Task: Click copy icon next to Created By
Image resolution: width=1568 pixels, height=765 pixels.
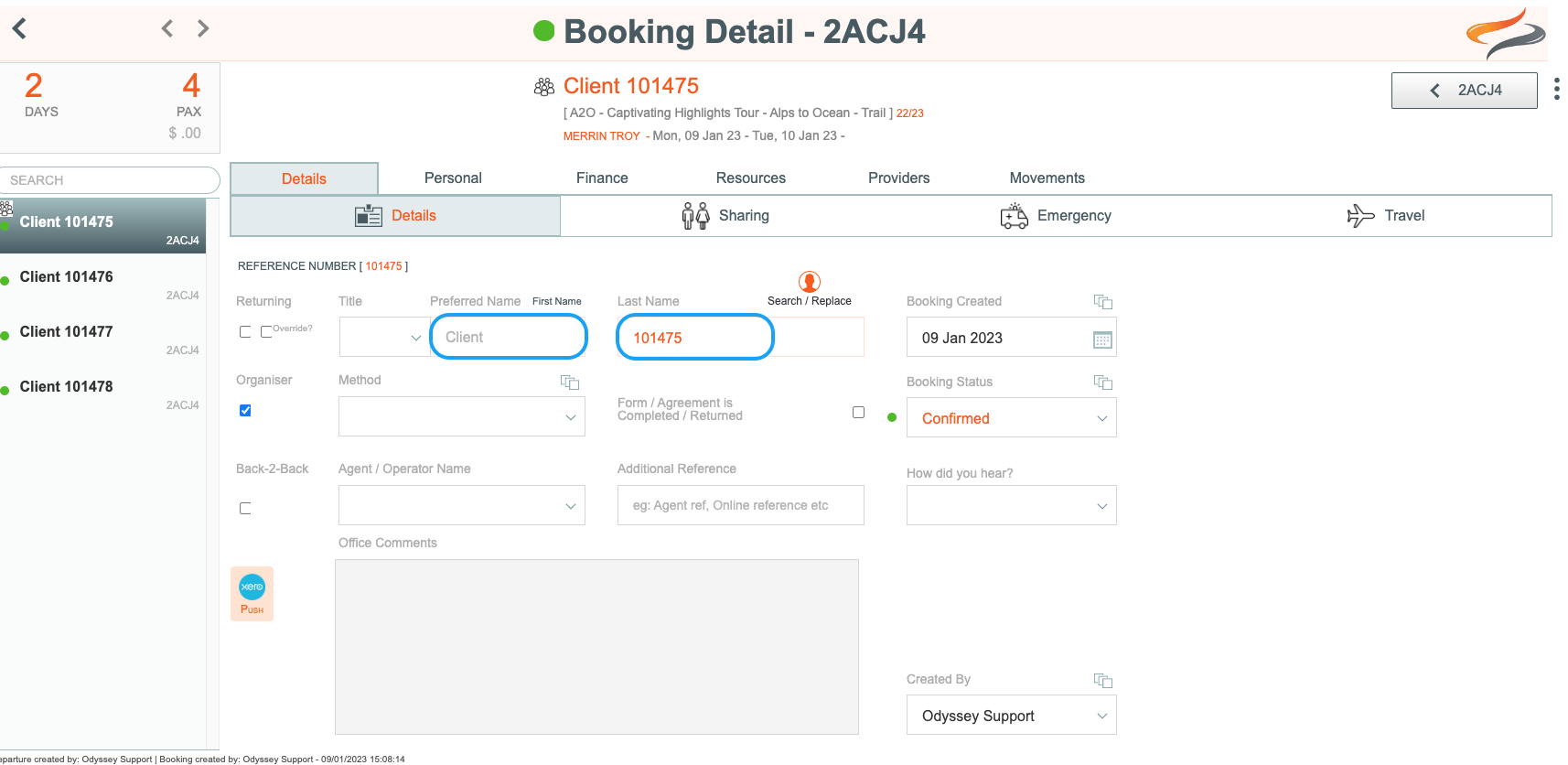Action: (1103, 680)
